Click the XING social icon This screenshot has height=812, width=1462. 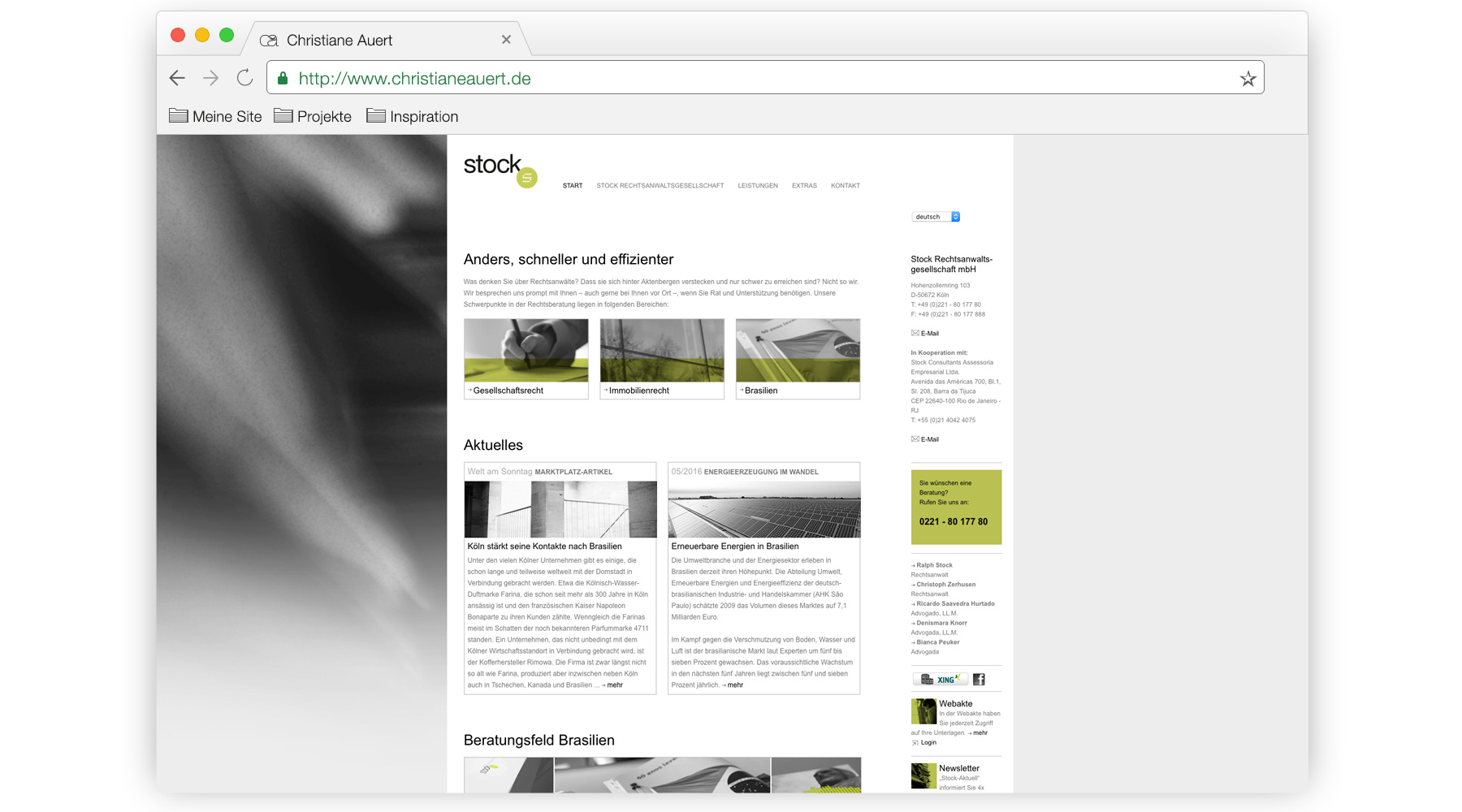pyautogui.click(x=942, y=679)
